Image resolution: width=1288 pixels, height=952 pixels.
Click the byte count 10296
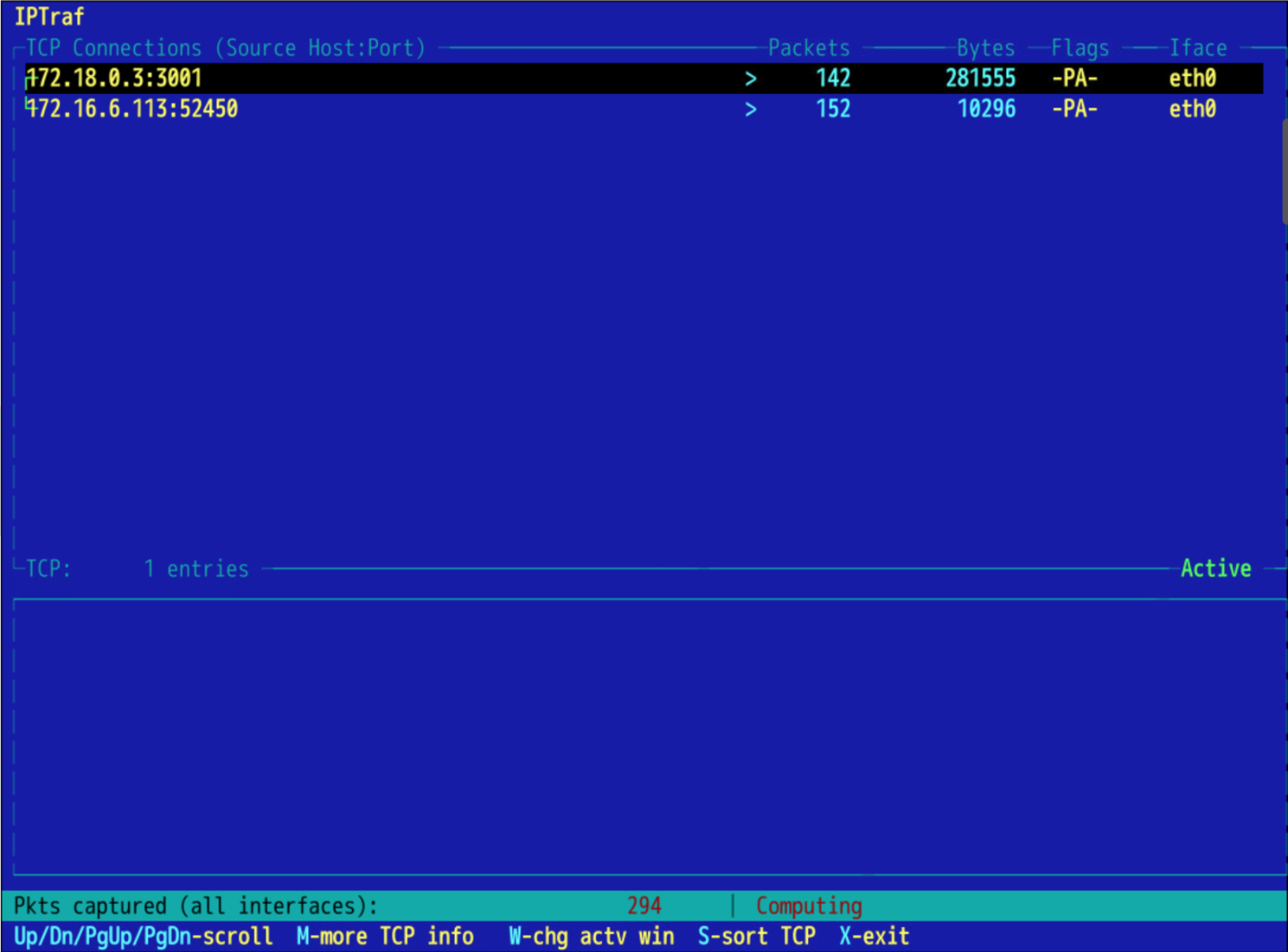coord(987,109)
